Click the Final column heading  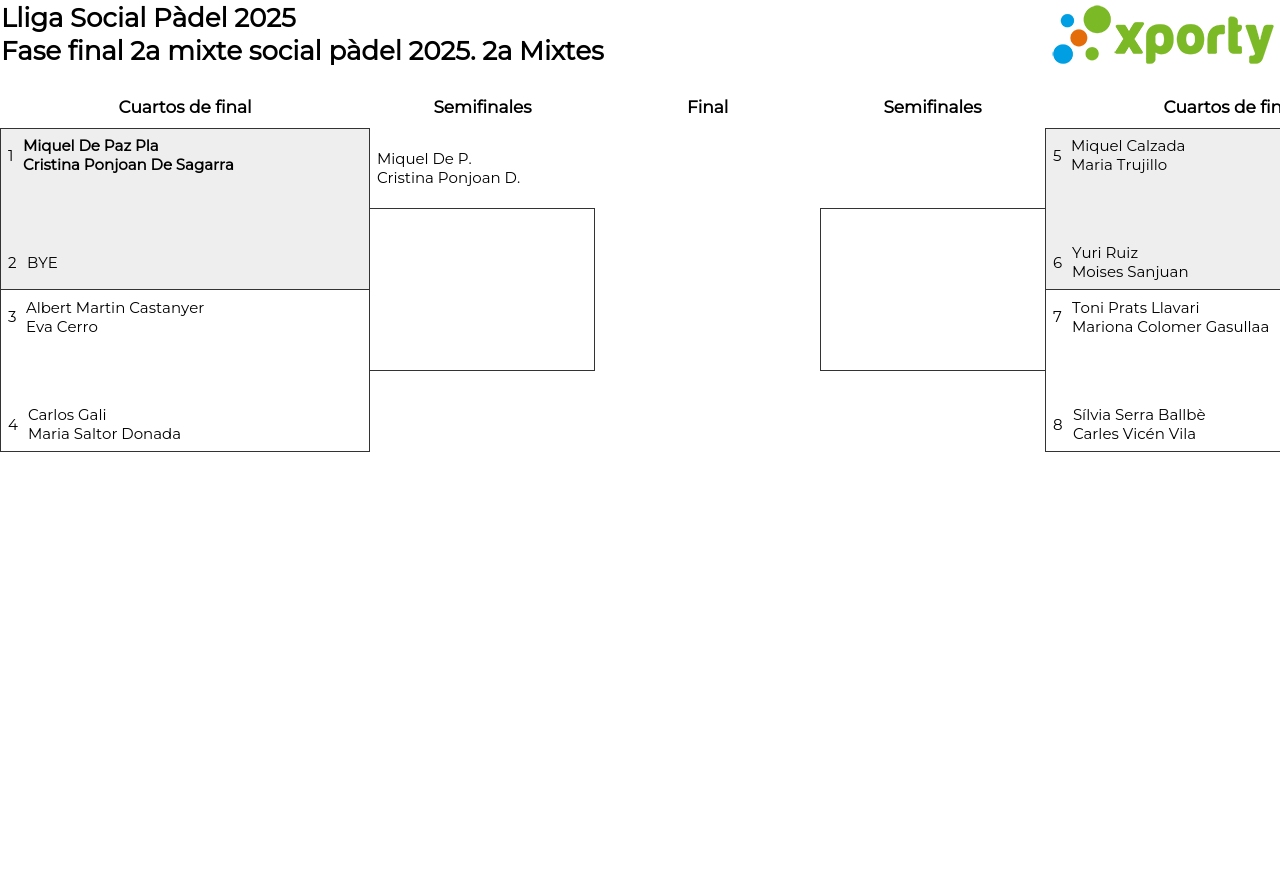tap(707, 107)
